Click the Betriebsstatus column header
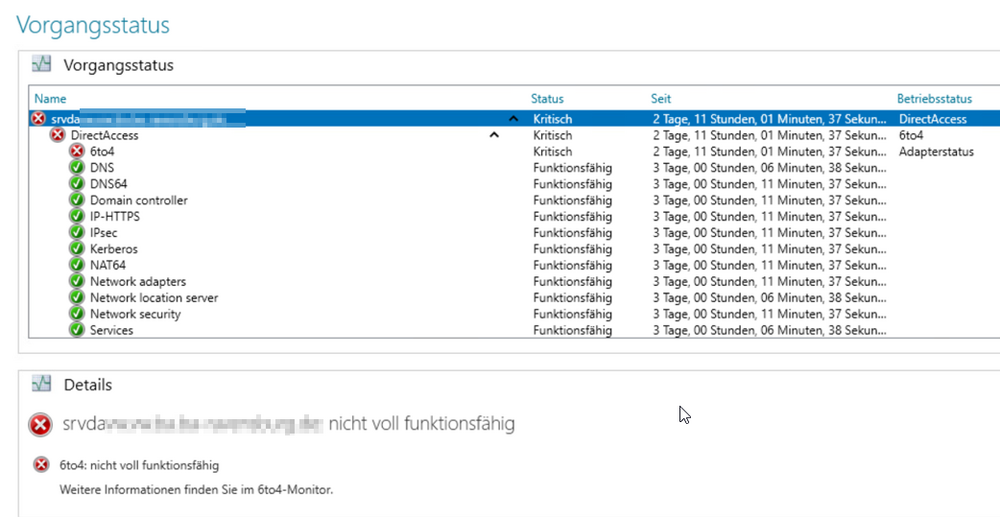1000x517 pixels. click(x=934, y=99)
